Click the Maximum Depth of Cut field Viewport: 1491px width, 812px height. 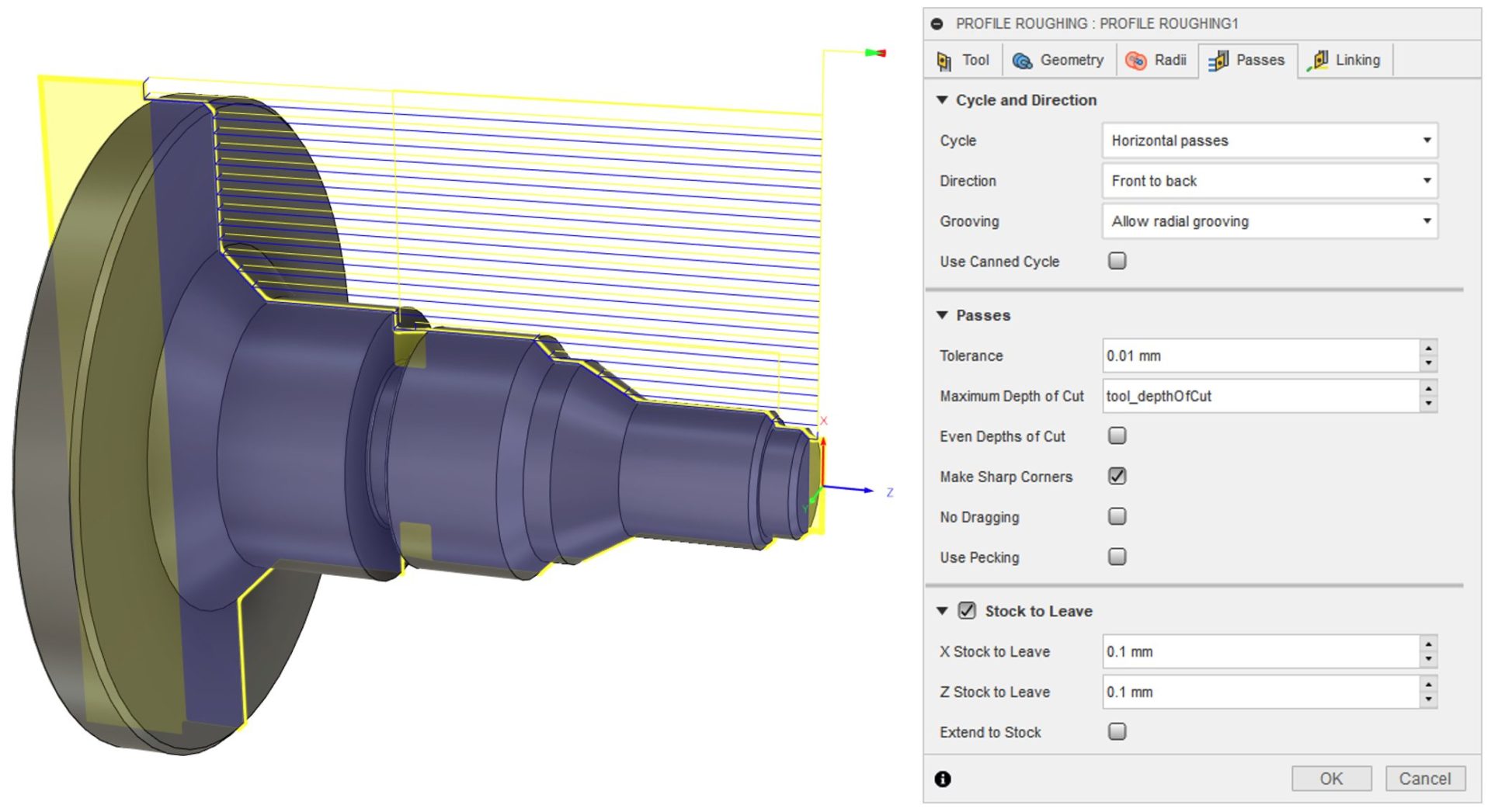pyautogui.click(x=1260, y=396)
